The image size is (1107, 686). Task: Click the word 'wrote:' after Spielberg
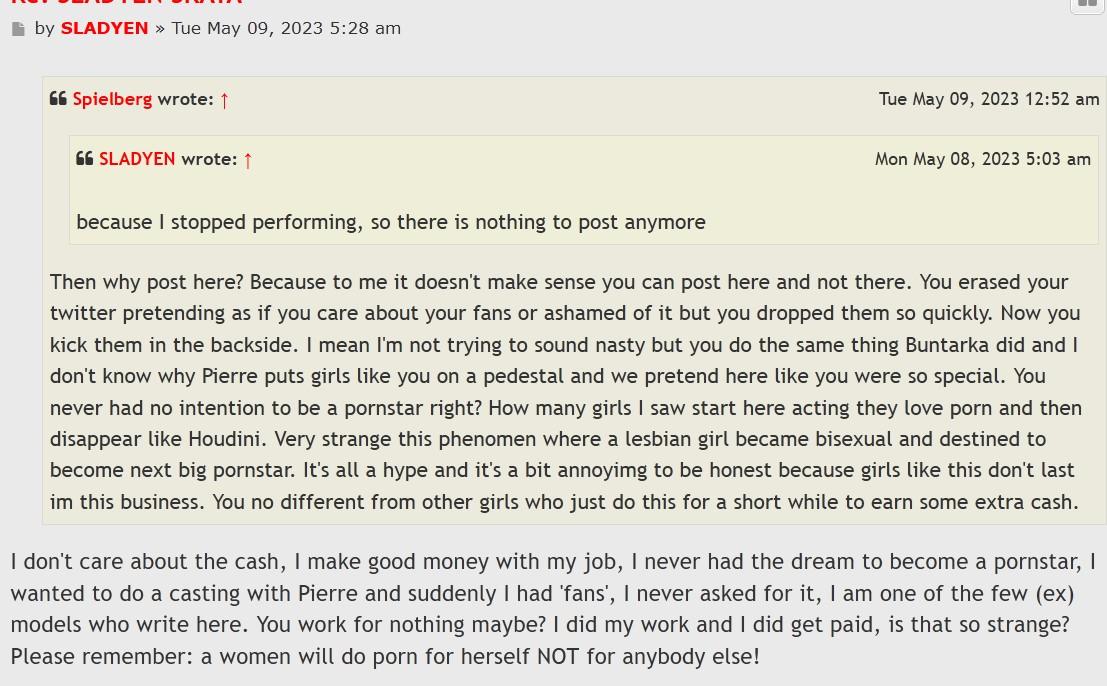[185, 99]
